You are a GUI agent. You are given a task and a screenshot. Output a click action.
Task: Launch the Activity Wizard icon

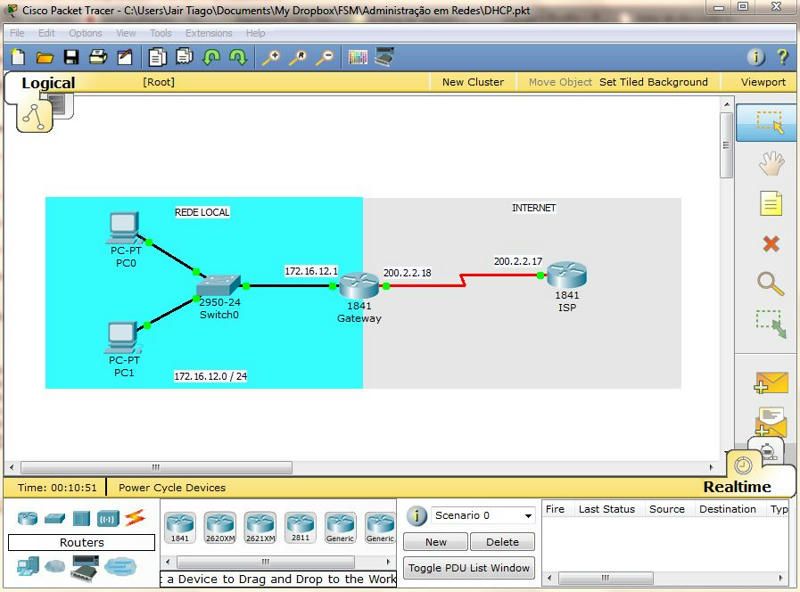click(x=124, y=57)
